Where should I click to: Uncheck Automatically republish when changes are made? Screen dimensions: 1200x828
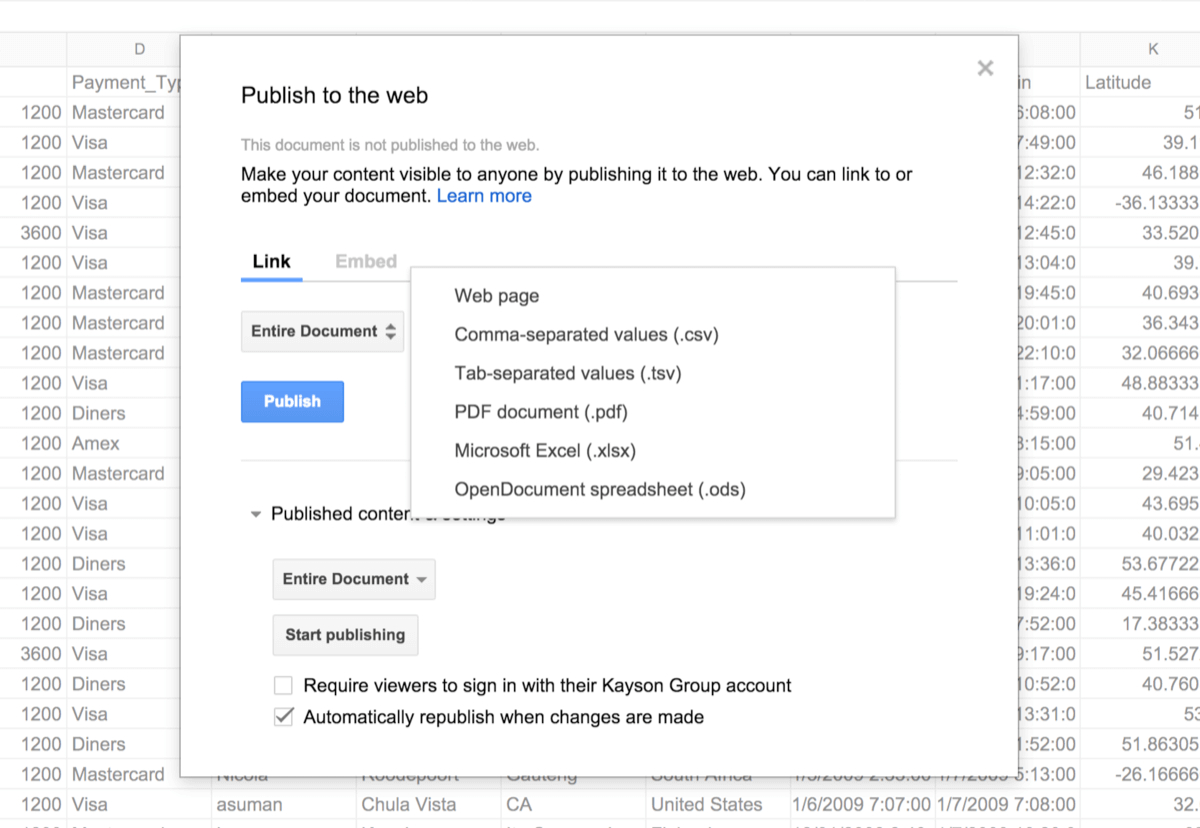point(284,717)
